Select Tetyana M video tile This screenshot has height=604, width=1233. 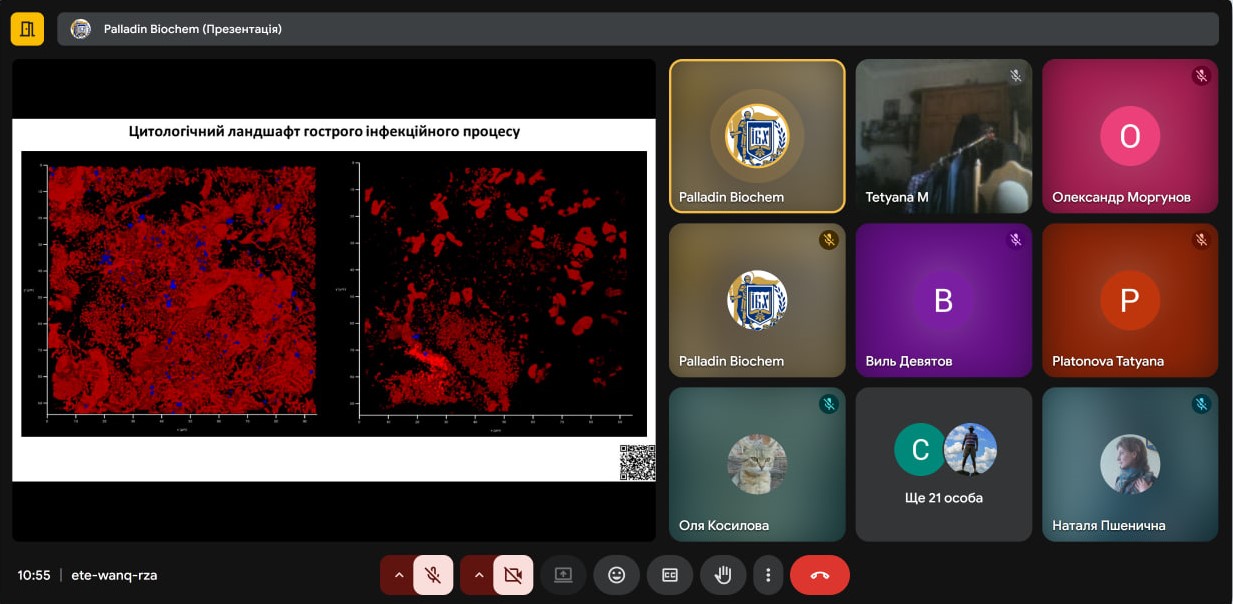[x=943, y=136]
